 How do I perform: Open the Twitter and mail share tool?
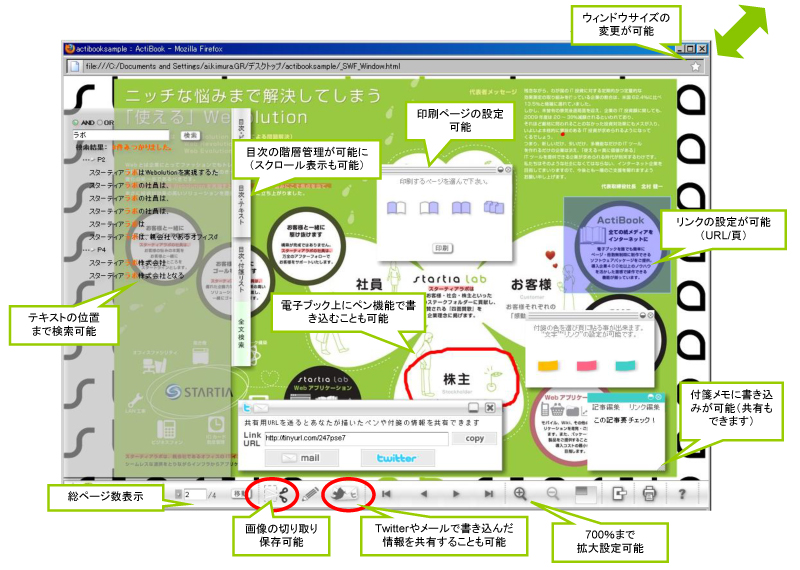pos(344,493)
